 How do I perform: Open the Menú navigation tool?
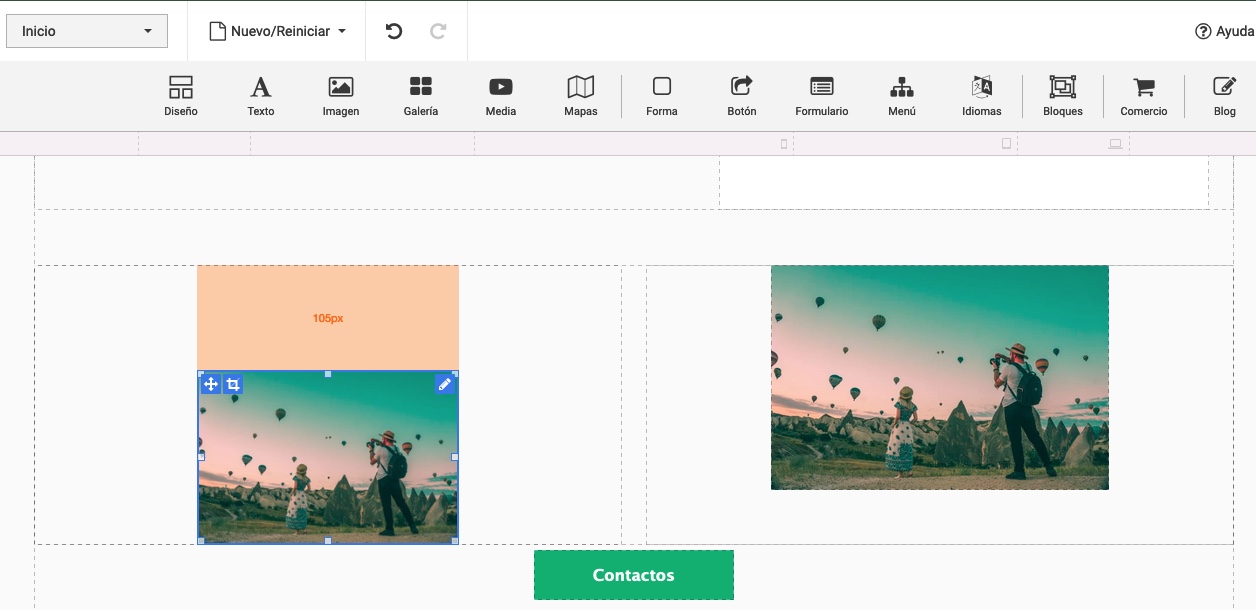pyautogui.click(x=901, y=96)
